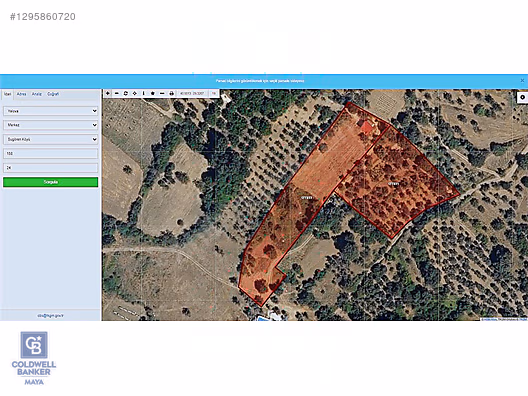
Task: Open the Merkez district dropdown
Action: [51, 125]
